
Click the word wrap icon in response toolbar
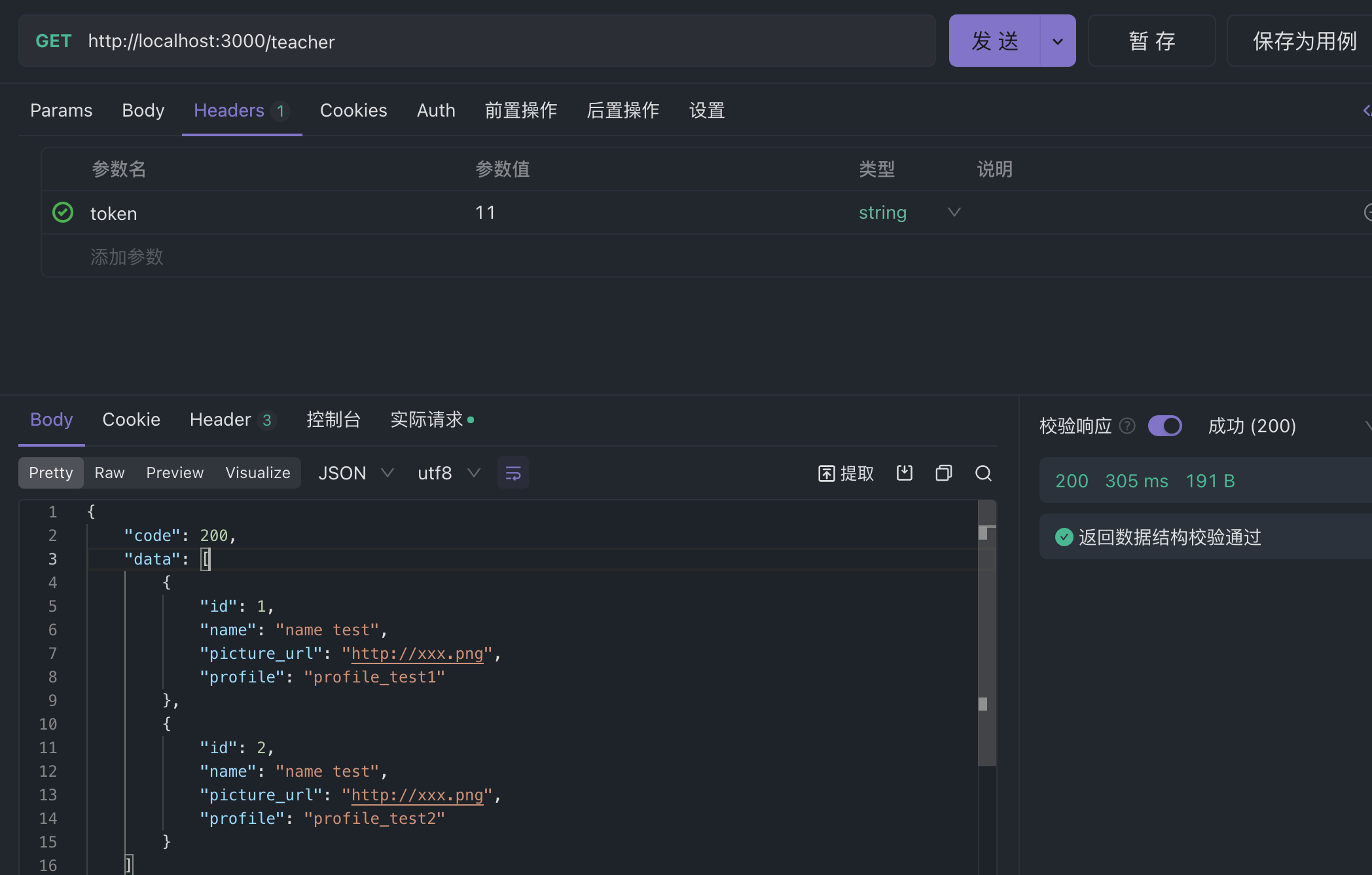point(513,473)
